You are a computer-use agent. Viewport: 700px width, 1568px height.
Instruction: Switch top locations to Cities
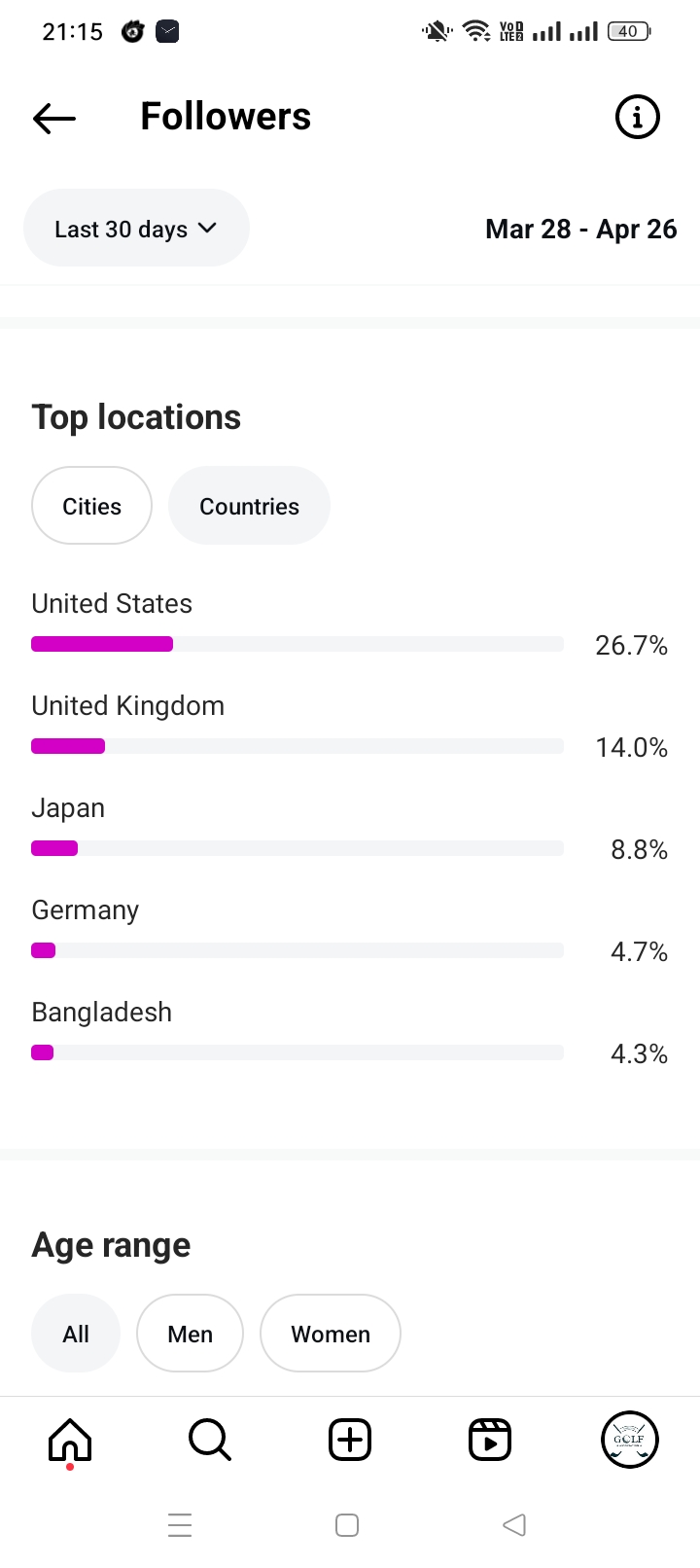(92, 506)
